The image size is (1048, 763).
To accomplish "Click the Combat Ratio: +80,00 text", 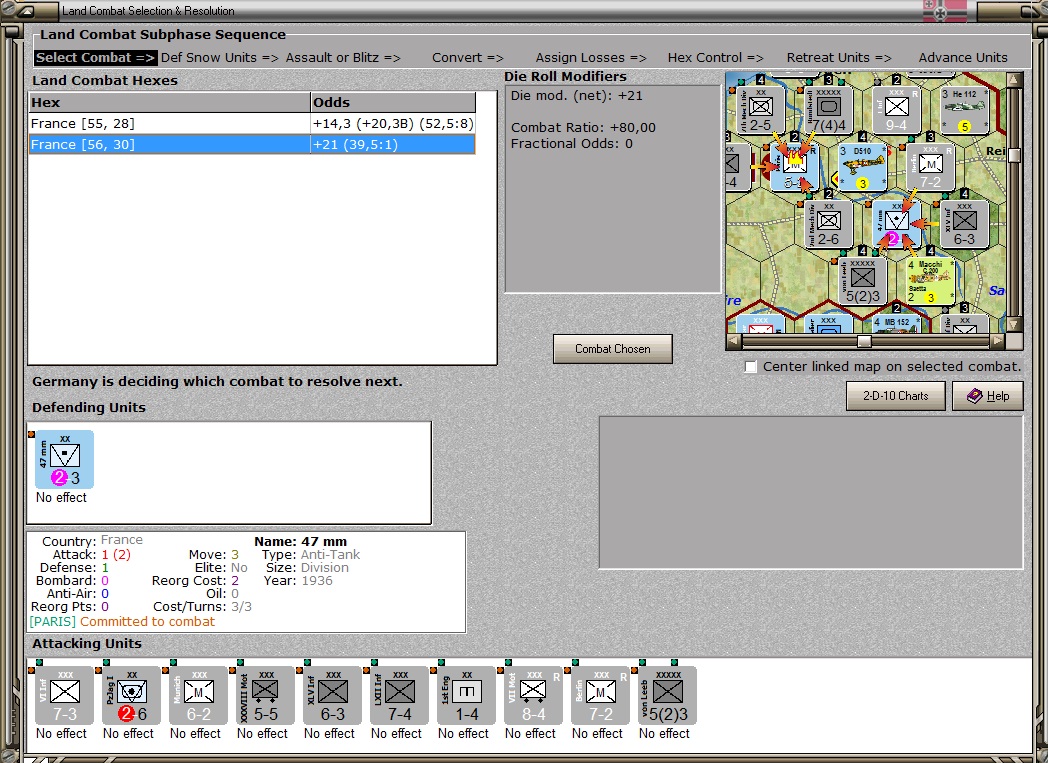I will pyautogui.click(x=583, y=128).
